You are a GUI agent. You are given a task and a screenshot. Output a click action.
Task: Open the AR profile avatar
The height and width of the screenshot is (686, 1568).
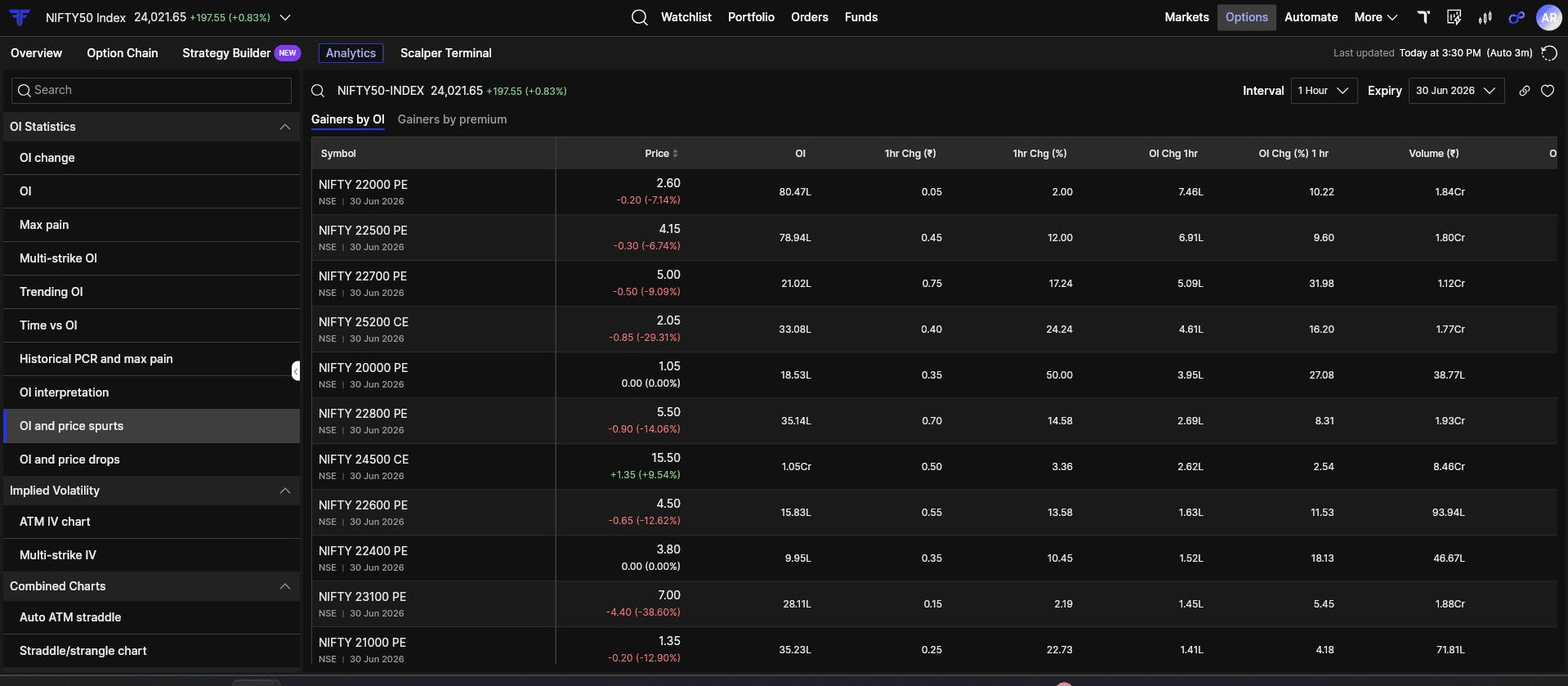1549,17
